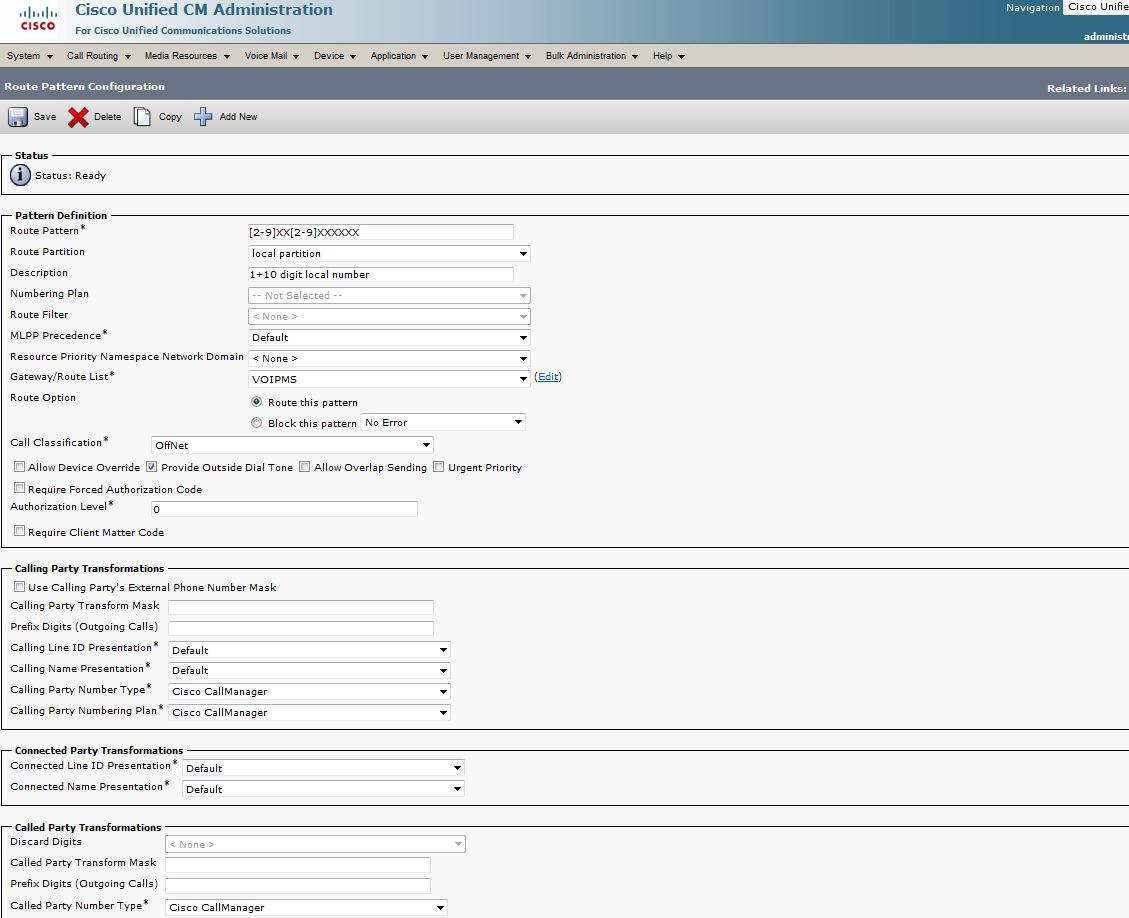Click the Called Party Transform Mask field
The width and height of the screenshot is (1129, 918).
coord(298,864)
